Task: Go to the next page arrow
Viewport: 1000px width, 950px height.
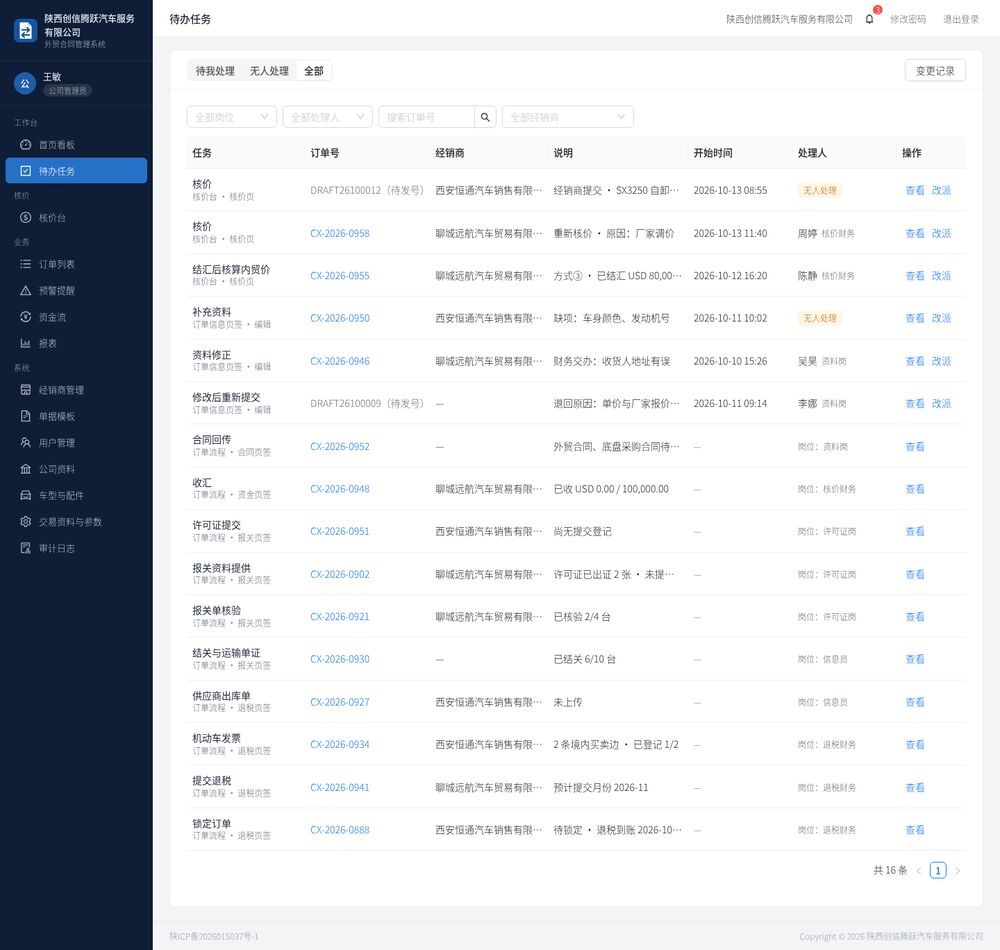Action: pyautogui.click(x=957, y=870)
